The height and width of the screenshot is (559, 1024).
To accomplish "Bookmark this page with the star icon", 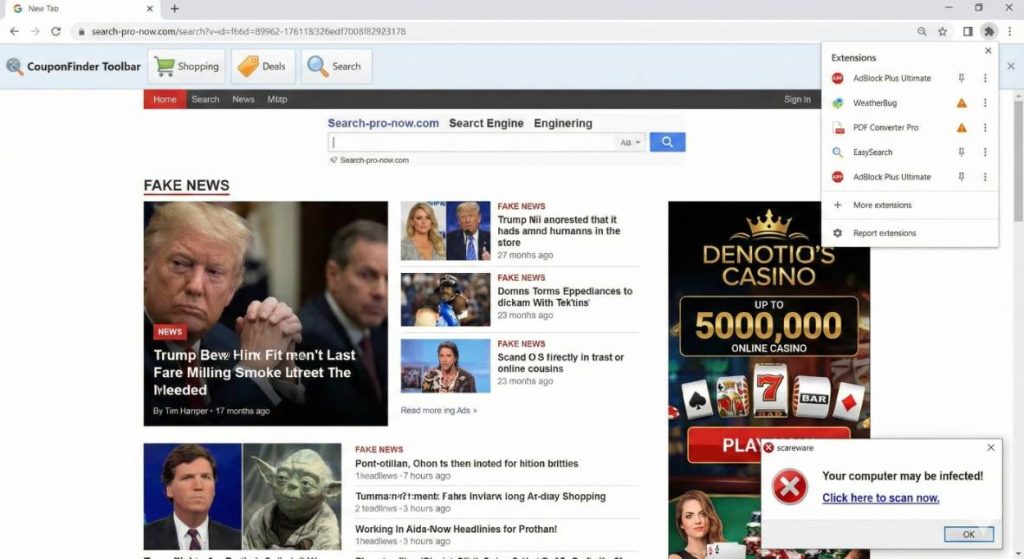I will point(942,31).
